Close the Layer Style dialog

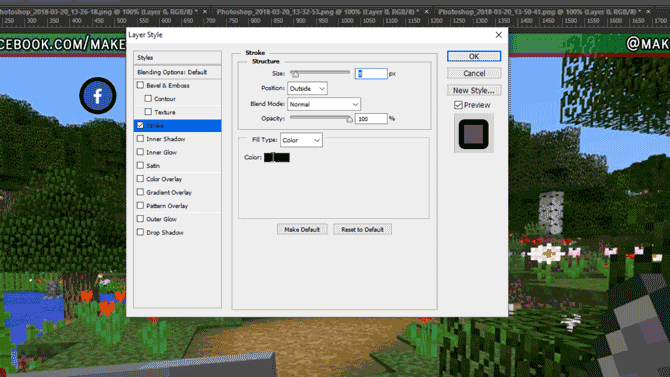coord(499,35)
